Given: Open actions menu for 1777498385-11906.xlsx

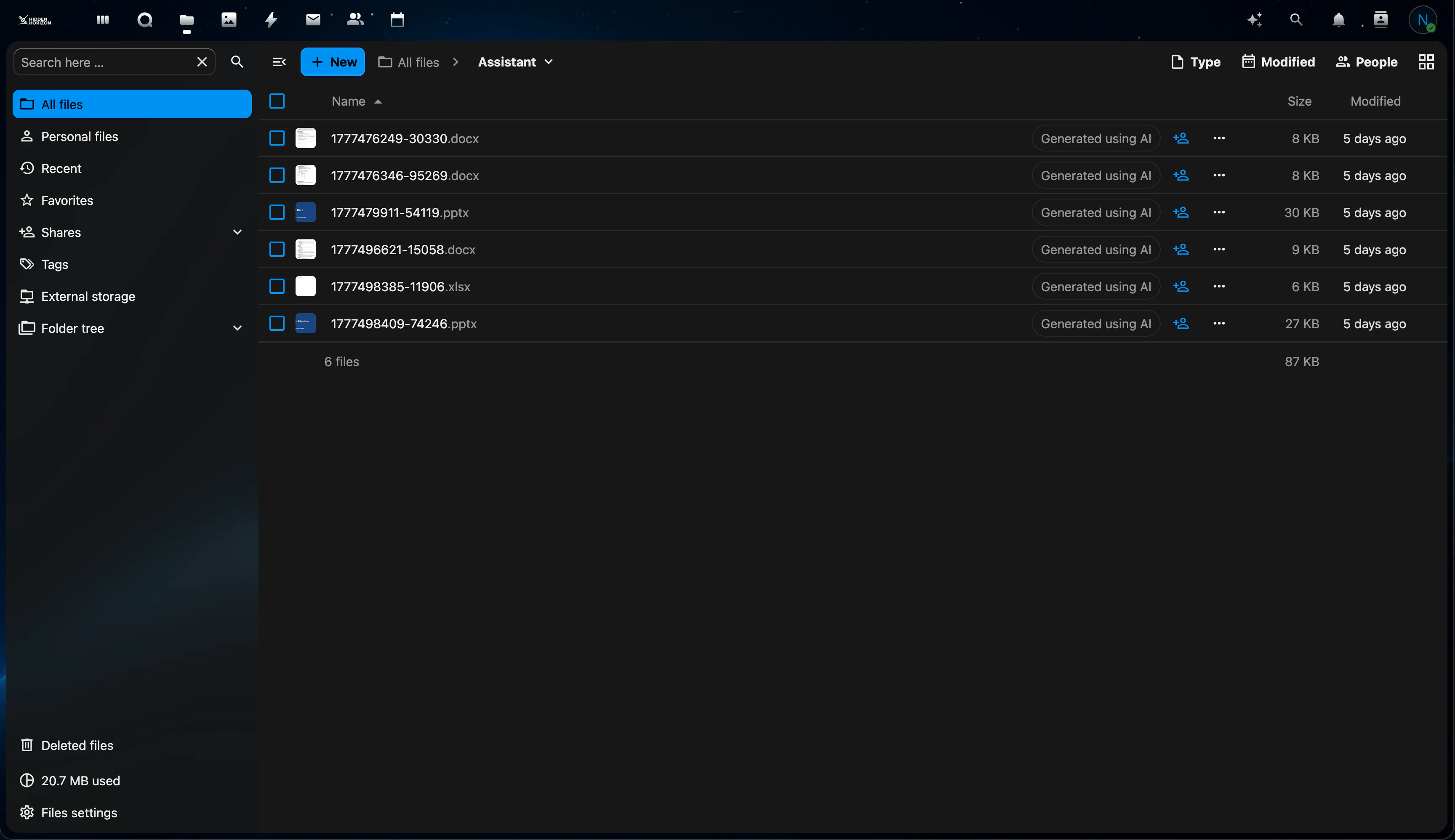Looking at the screenshot, I should (1219, 286).
